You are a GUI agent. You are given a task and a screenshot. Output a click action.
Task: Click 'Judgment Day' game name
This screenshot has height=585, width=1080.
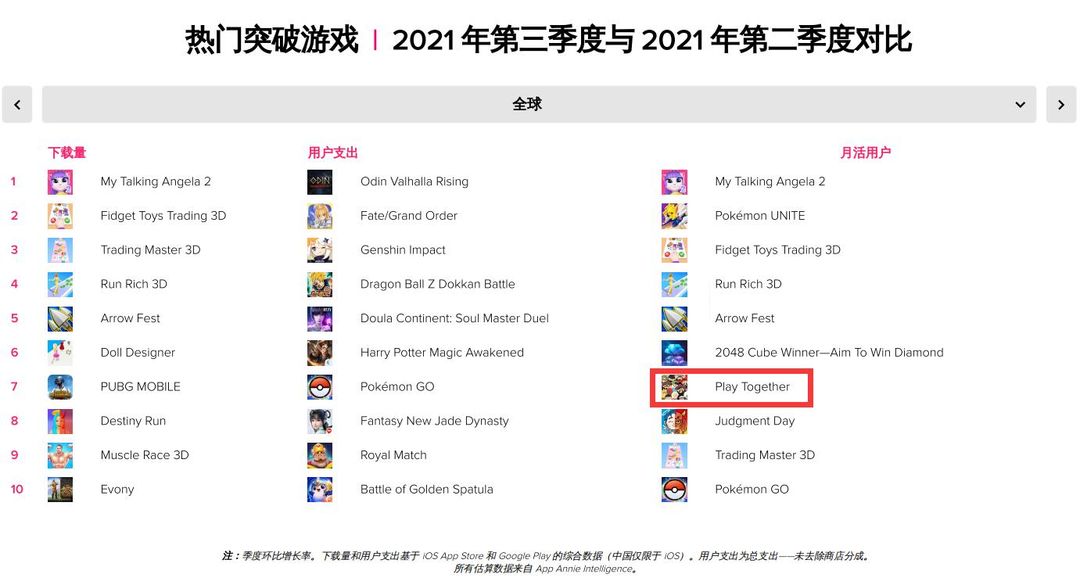(755, 421)
